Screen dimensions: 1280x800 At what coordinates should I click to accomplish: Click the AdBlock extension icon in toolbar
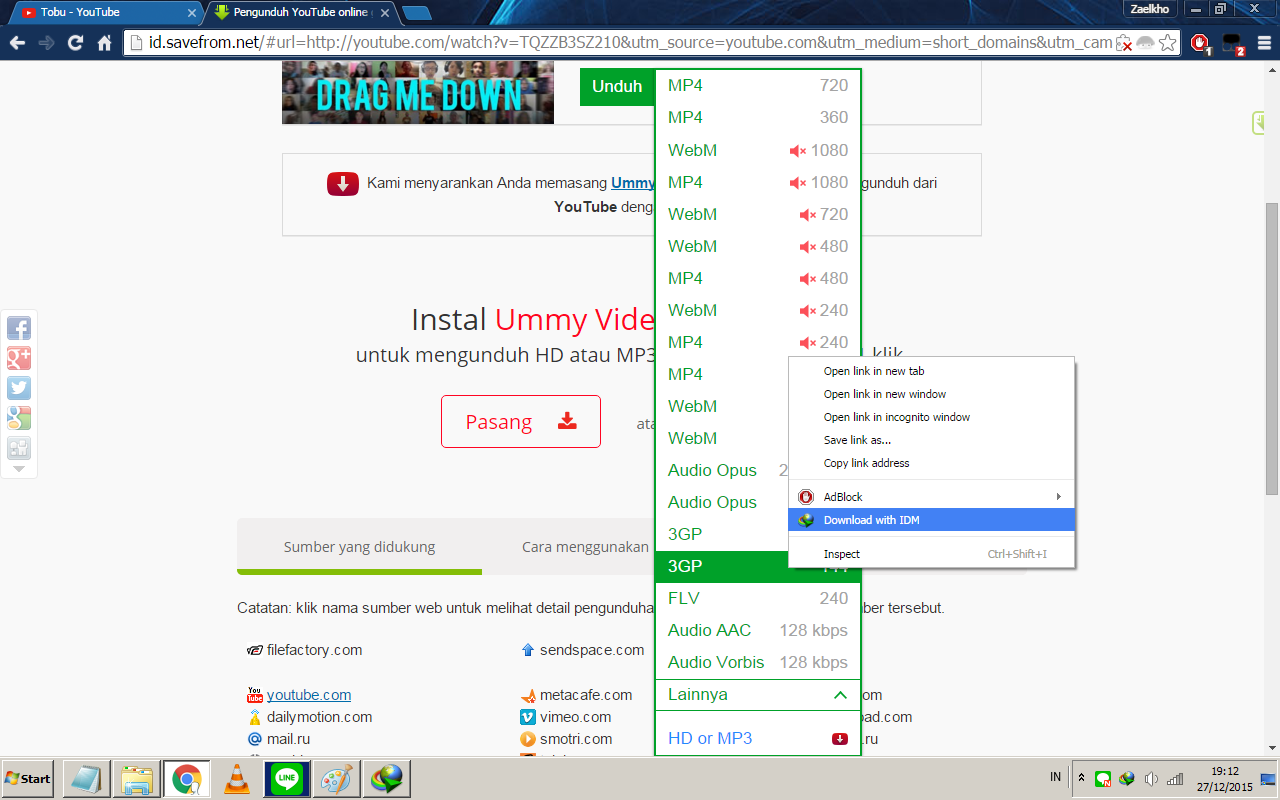point(1201,44)
